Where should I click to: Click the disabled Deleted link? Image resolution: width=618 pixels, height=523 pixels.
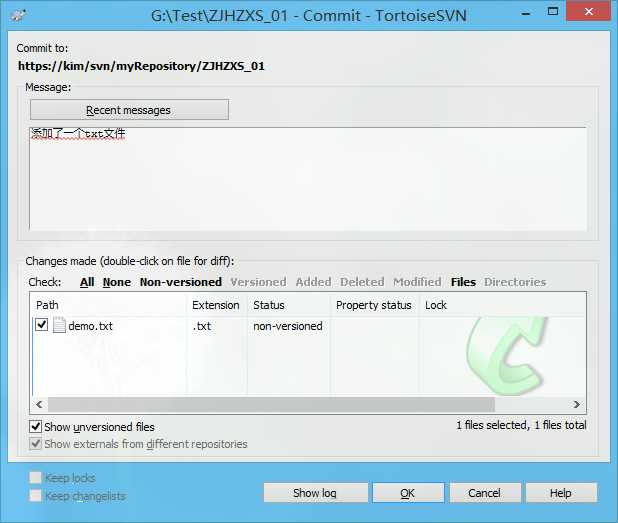pyautogui.click(x=362, y=282)
